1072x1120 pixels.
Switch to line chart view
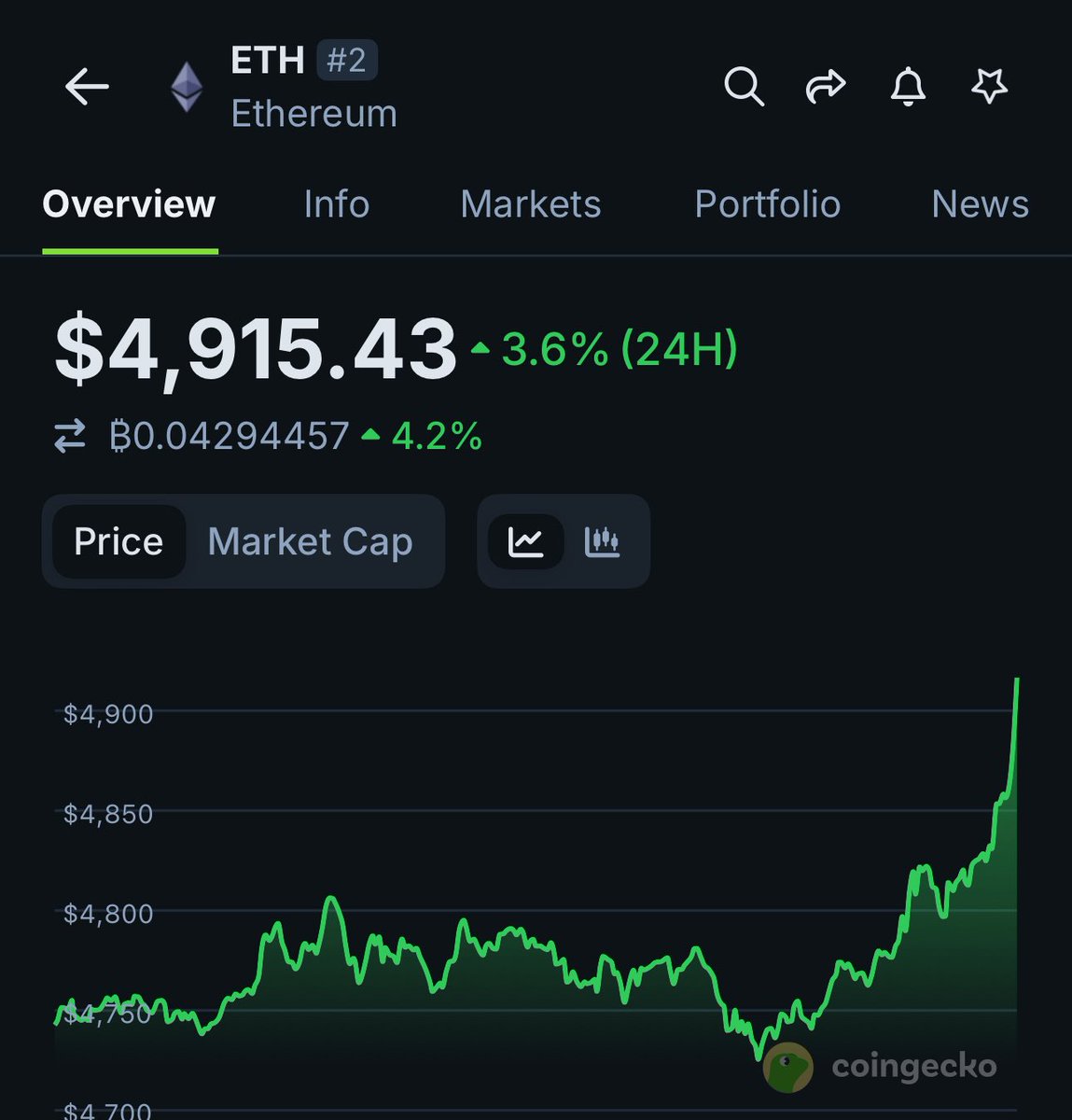[525, 541]
